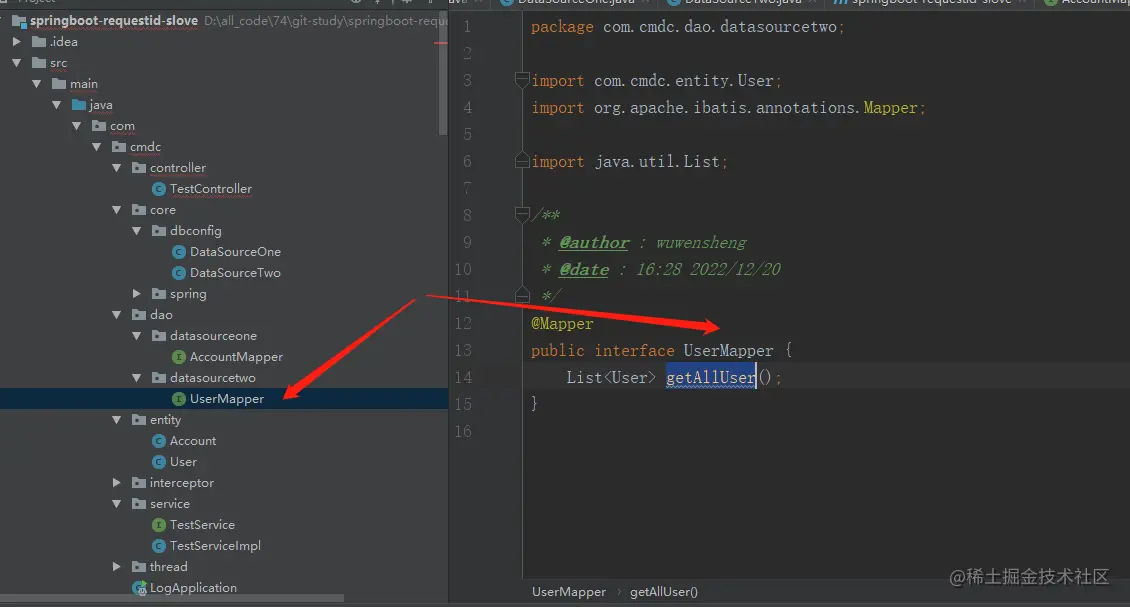Collapse the src folder arrow

(17, 63)
